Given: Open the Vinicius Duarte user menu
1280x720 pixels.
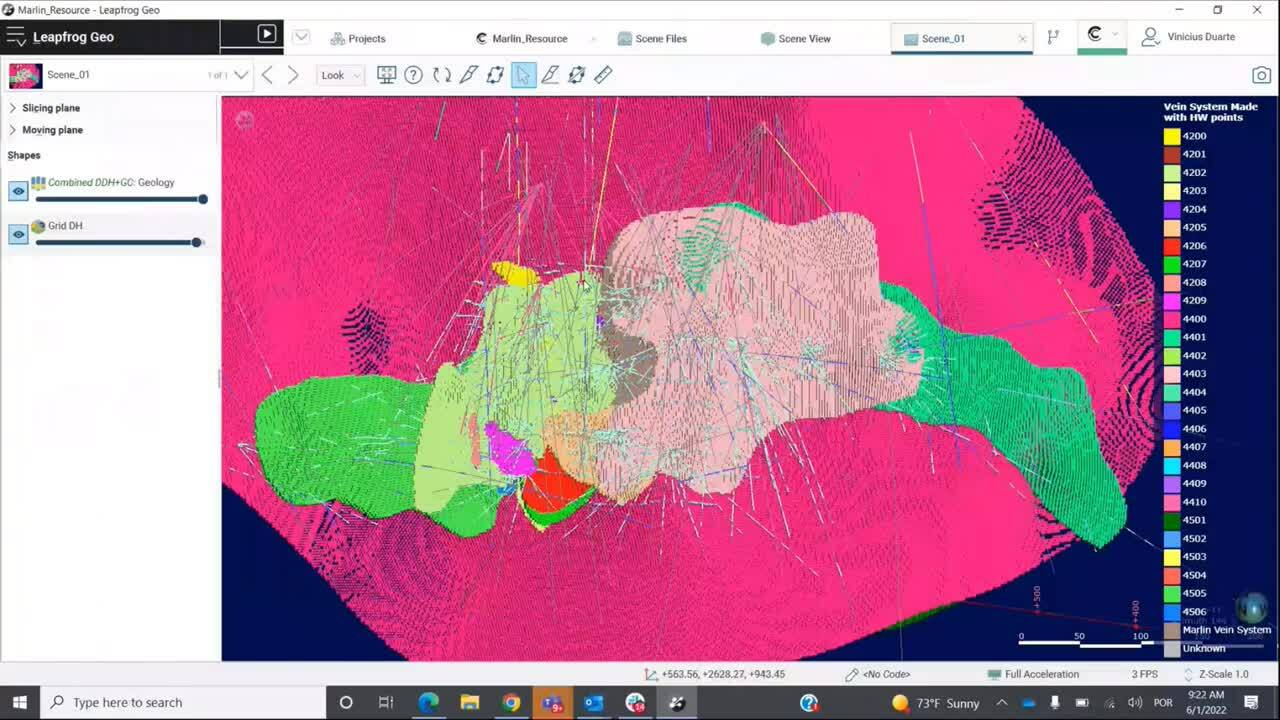Looking at the screenshot, I should click(x=1189, y=37).
